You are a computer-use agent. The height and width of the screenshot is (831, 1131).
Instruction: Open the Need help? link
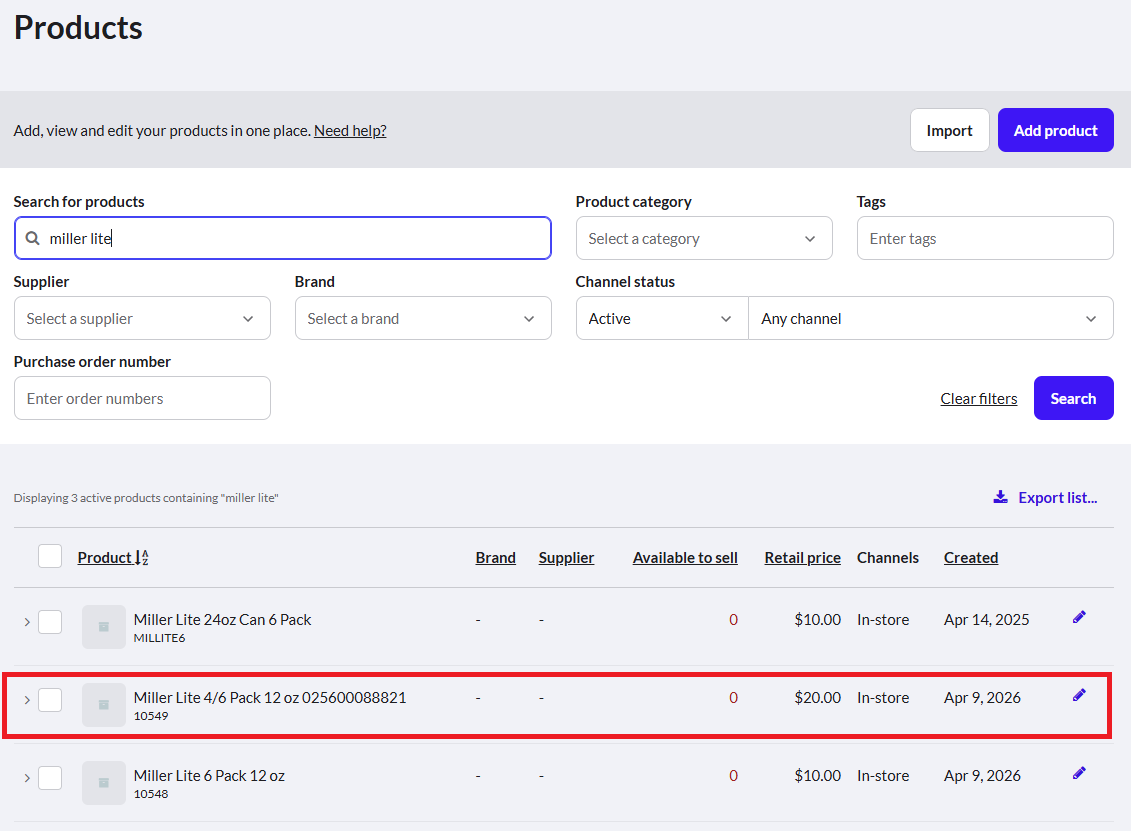tap(350, 131)
